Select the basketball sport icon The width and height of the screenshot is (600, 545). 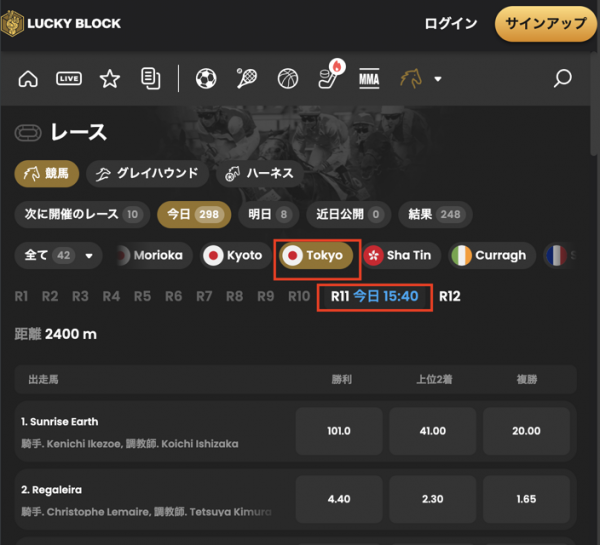[x=288, y=79]
